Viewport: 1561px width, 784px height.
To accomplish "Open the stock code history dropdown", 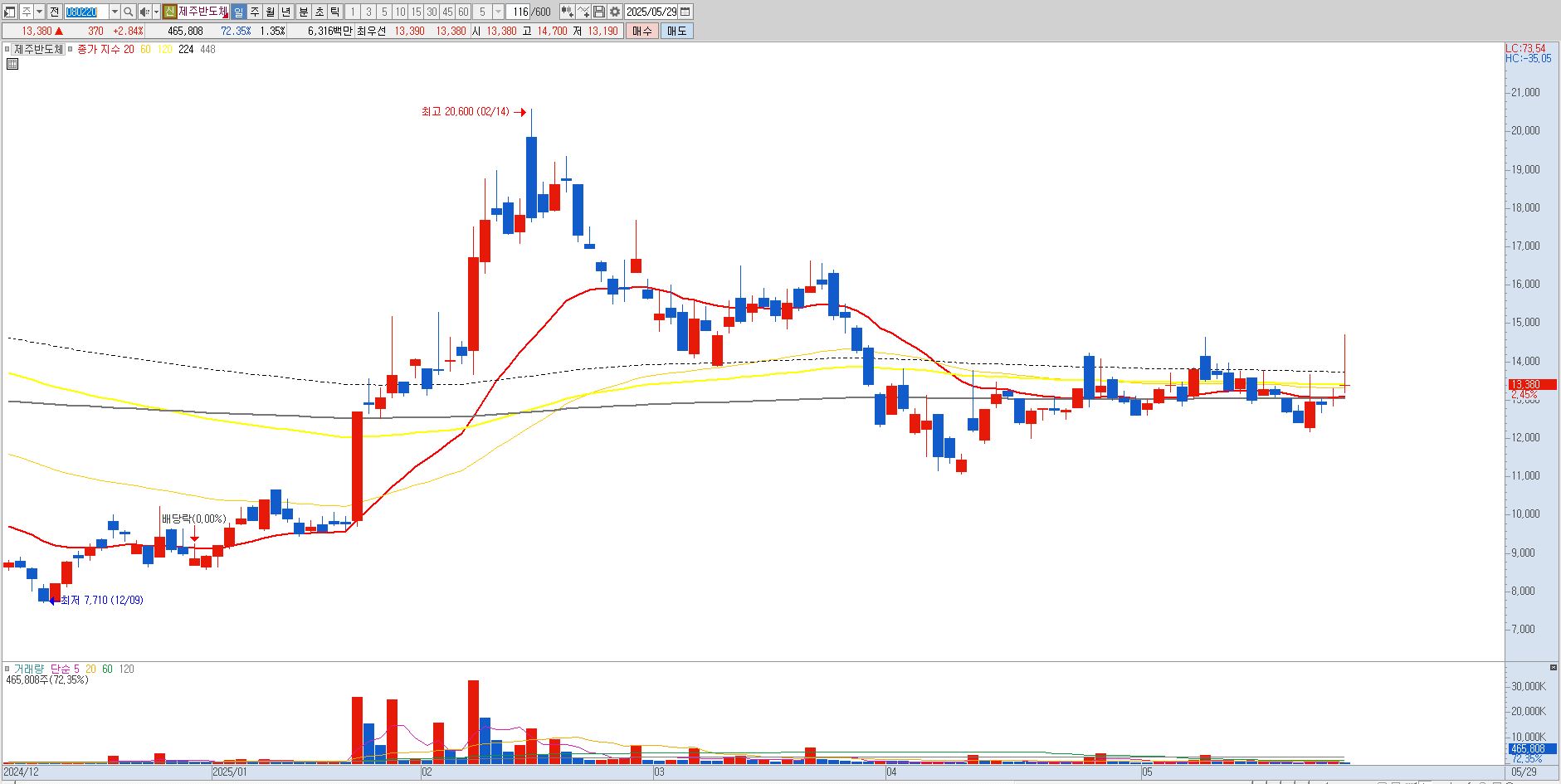I will click(x=115, y=12).
